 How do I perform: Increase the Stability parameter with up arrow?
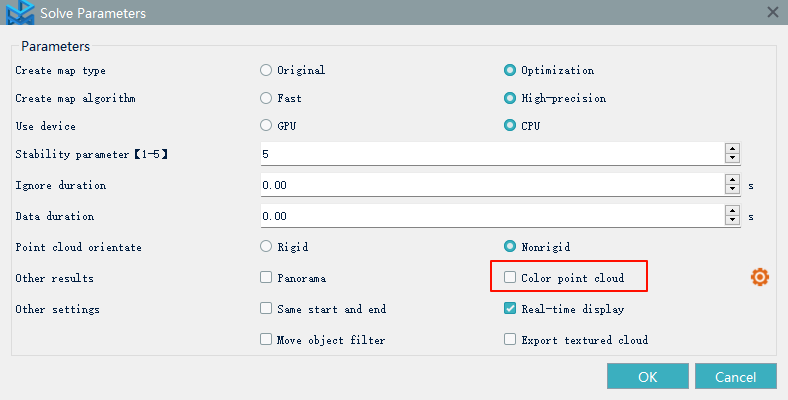[x=732, y=150]
